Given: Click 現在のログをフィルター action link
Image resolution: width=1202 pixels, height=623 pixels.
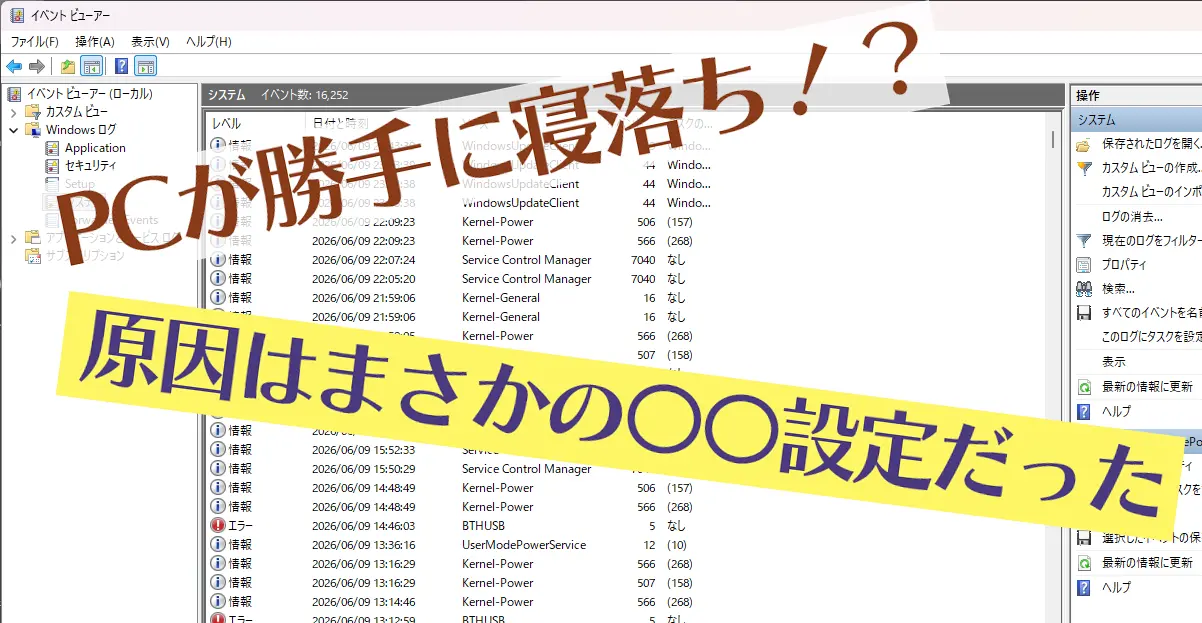Looking at the screenshot, I should [1151, 241].
